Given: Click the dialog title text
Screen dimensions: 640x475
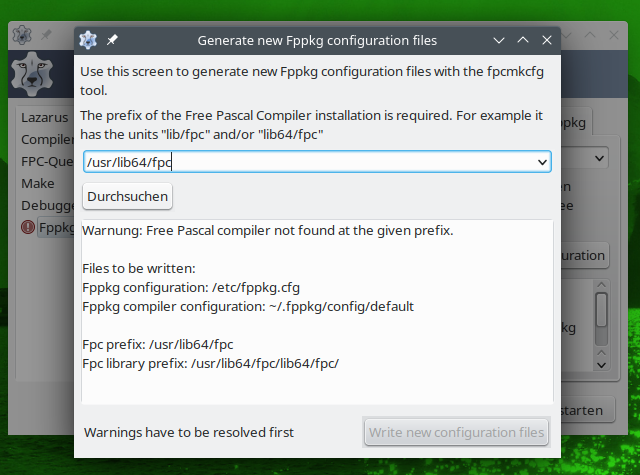Looking at the screenshot, I should click(317, 40).
